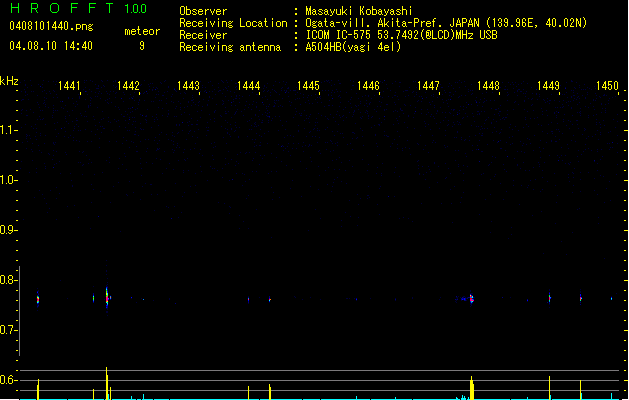Click the tallest yellow power spike before 1442

(x=107, y=383)
